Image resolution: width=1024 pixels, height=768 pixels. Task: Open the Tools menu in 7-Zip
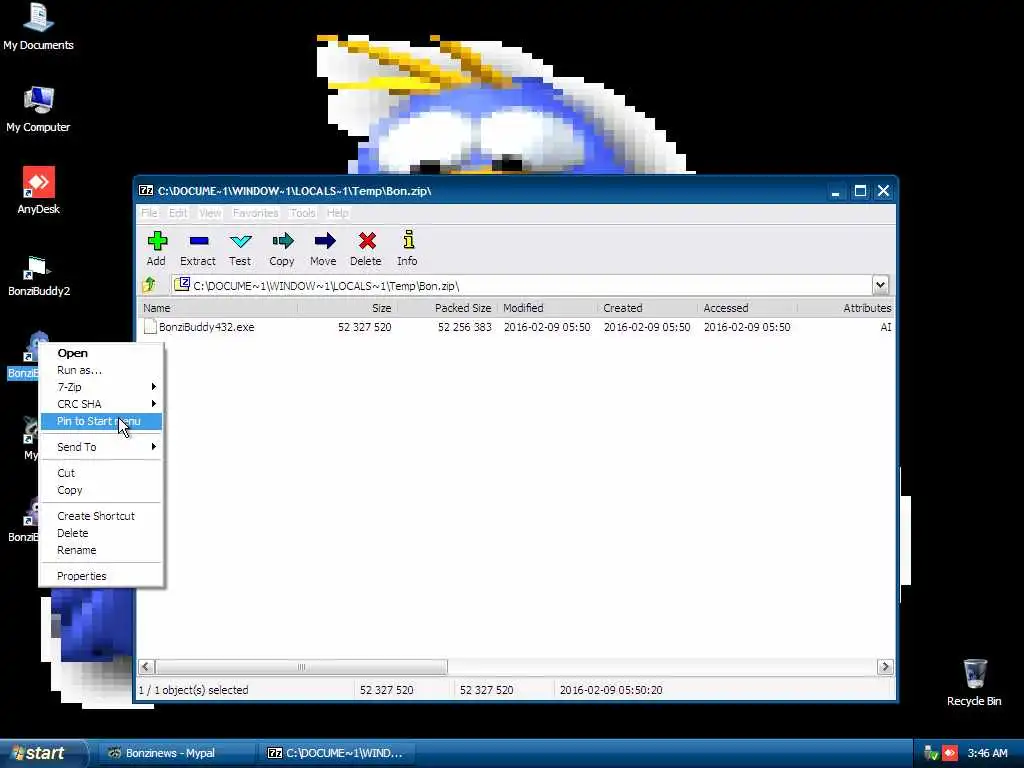click(x=302, y=213)
